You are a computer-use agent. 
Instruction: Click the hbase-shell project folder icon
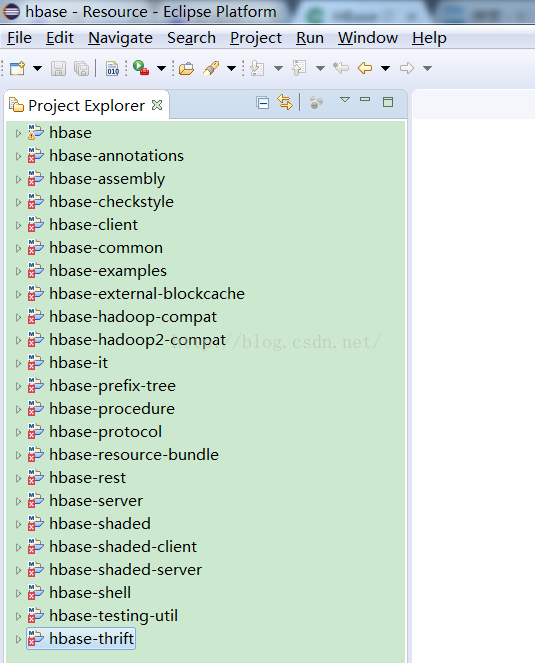pyautogui.click(x=36, y=593)
